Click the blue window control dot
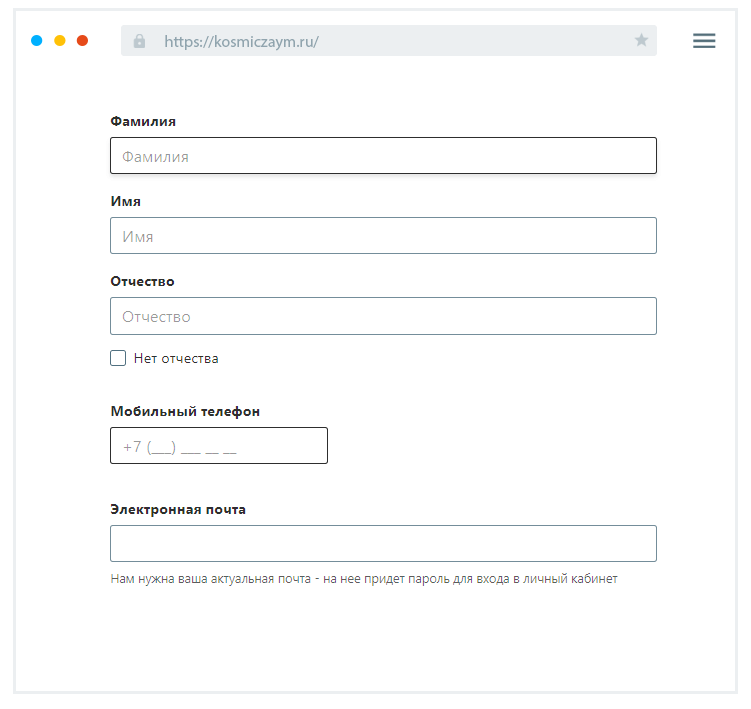751x709 pixels. [x=37, y=41]
